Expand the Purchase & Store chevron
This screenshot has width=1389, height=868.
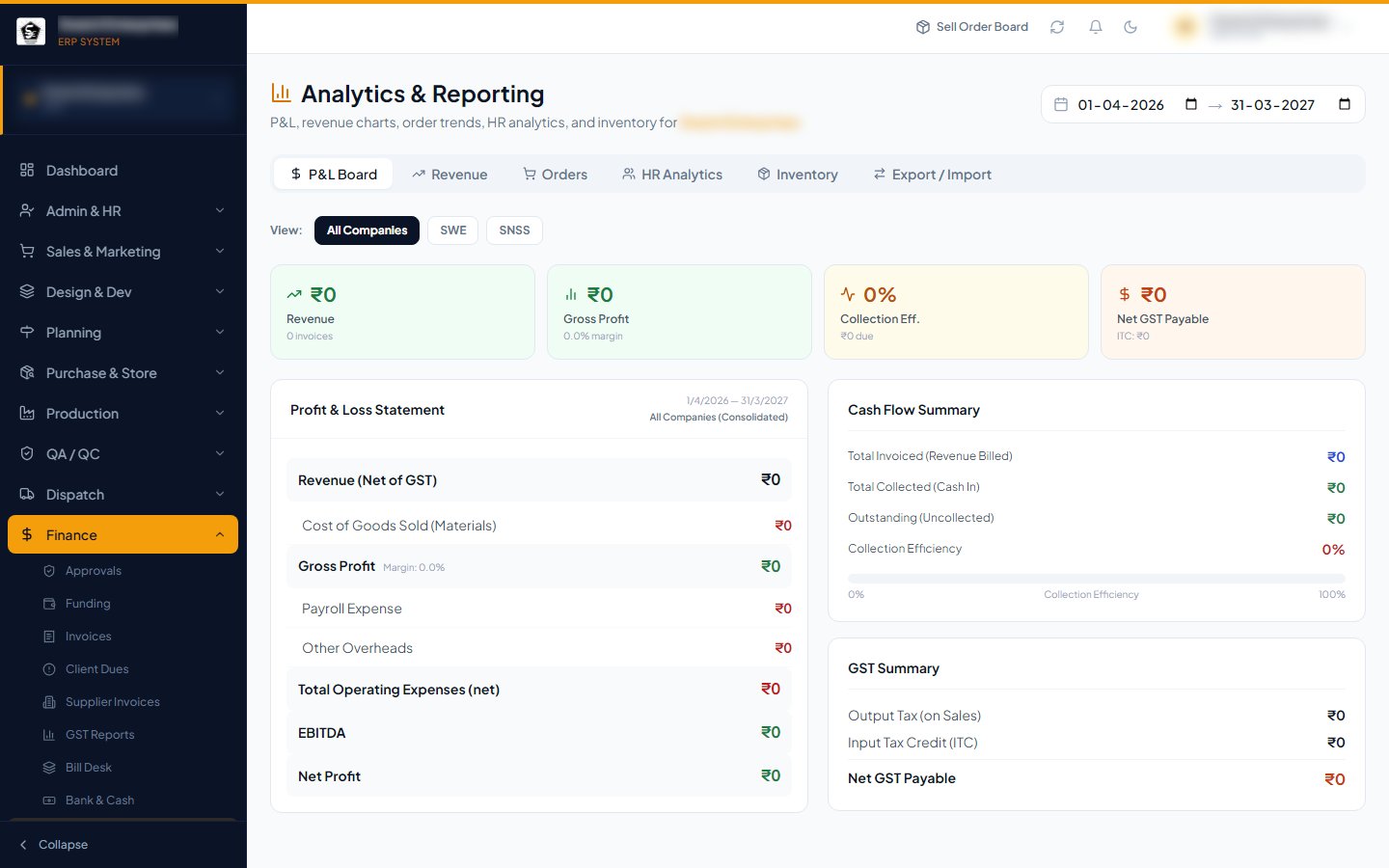pos(220,372)
